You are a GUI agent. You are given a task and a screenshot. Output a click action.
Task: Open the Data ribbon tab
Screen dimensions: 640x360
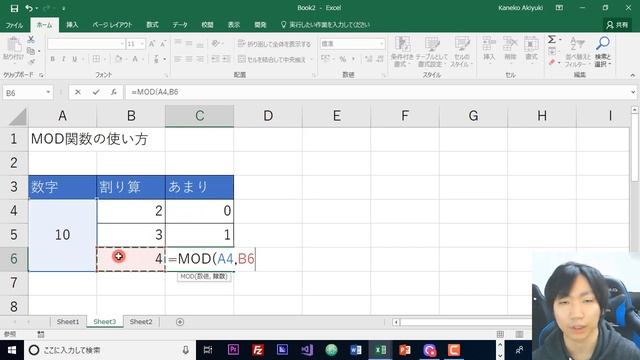point(180,25)
